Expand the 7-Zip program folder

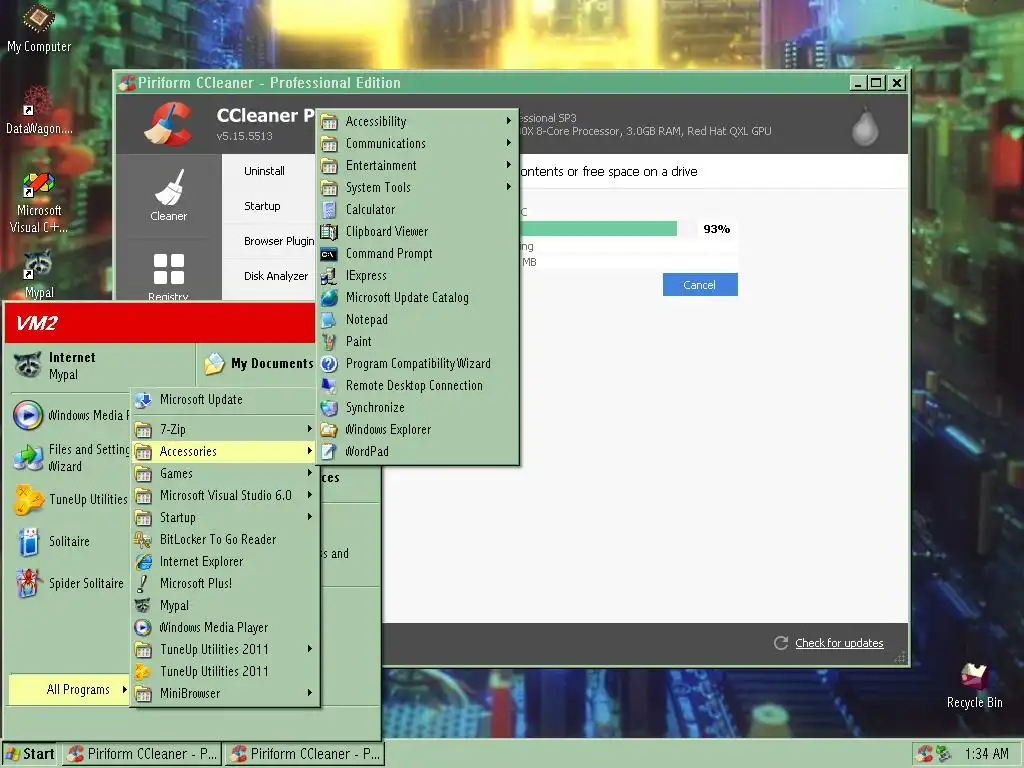coord(224,430)
